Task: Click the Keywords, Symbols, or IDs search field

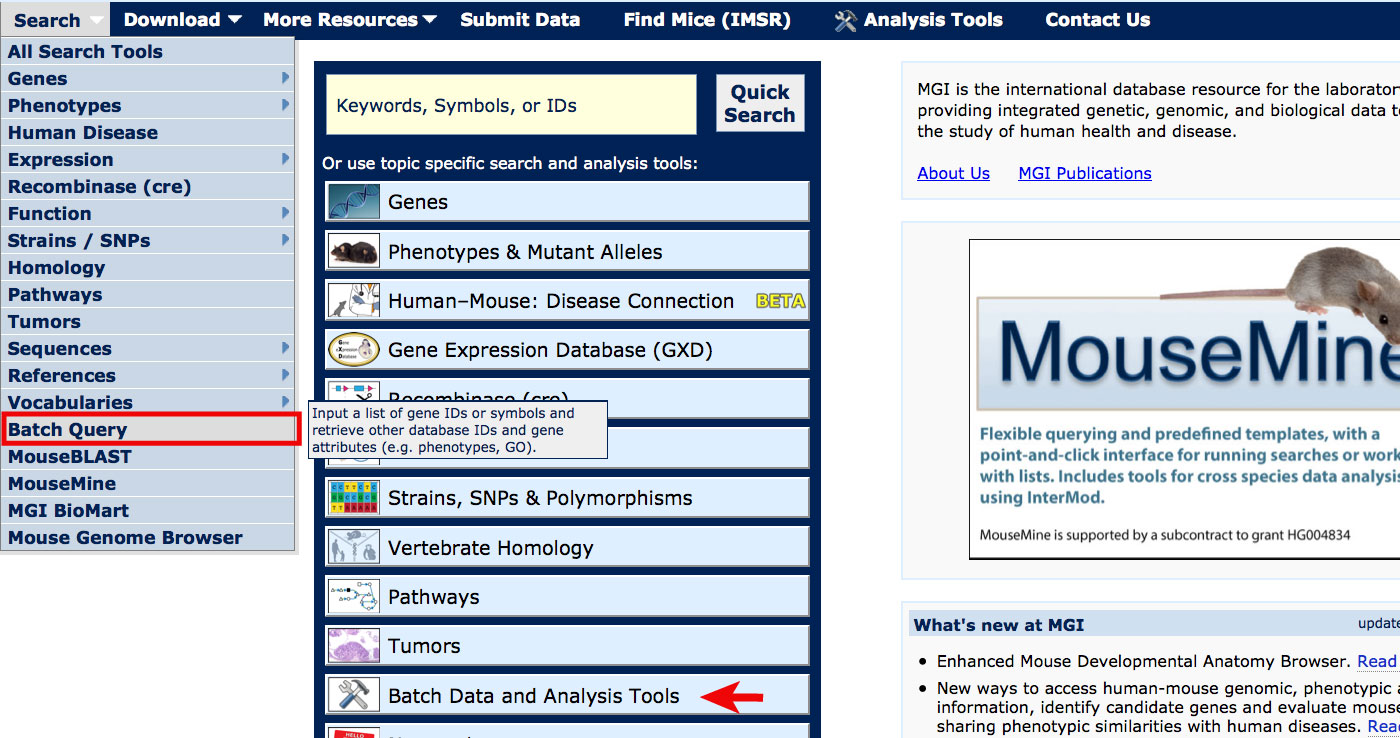Action: (x=511, y=105)
